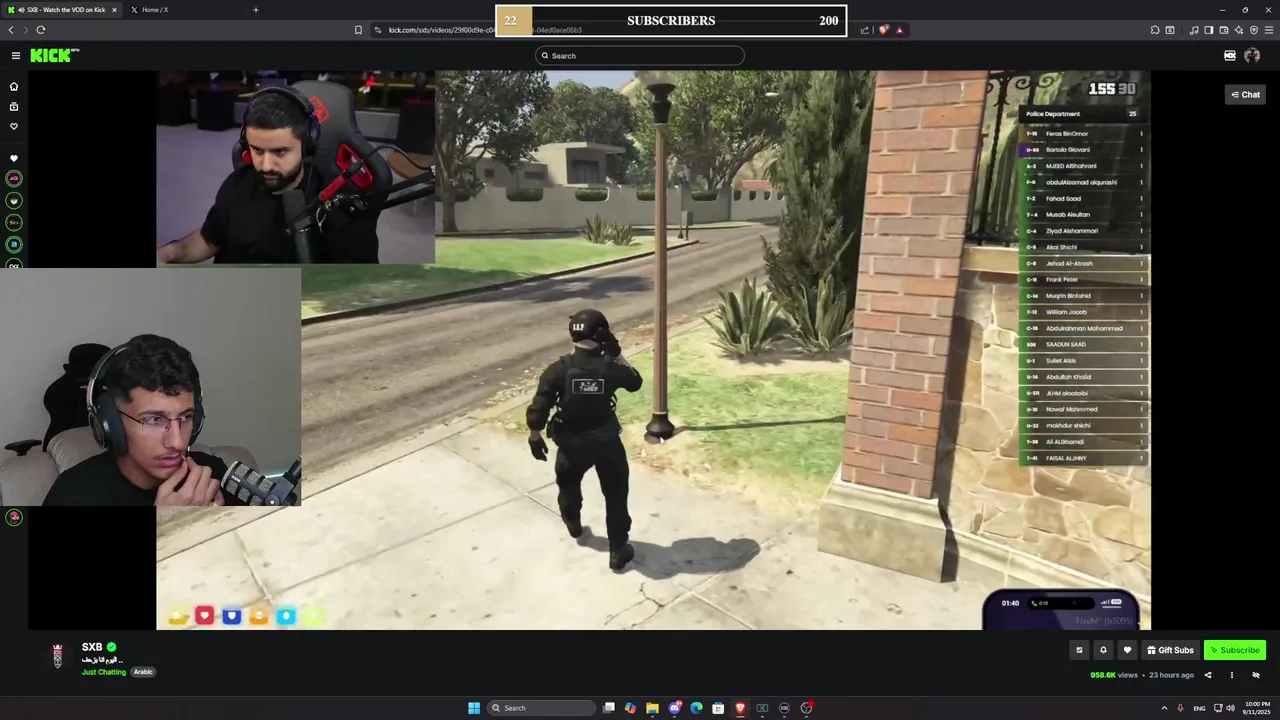Image resolution: width=1280 pixels, height=720 pixels.
Task: Open the browser main hamburger menu
Action: coord(1269,30)
